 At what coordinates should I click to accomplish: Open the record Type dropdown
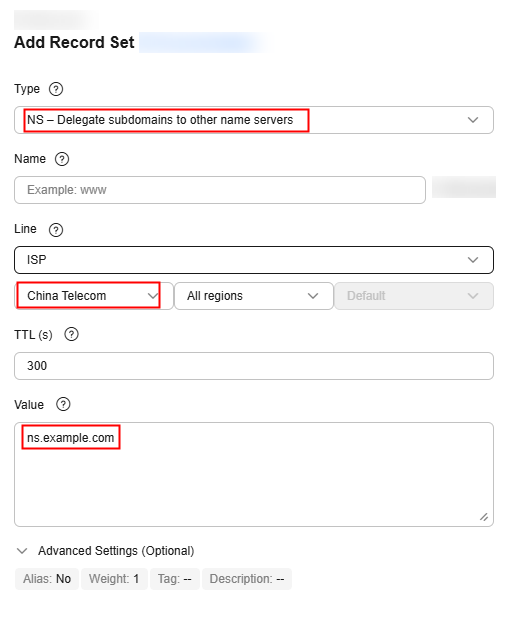click(x=254, y=120)
